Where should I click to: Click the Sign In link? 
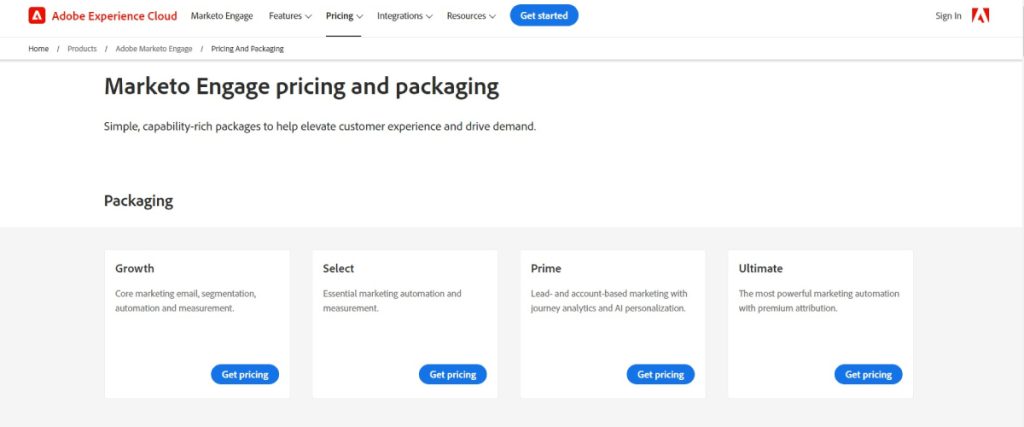pyautogui.click(x=948, y=16)
